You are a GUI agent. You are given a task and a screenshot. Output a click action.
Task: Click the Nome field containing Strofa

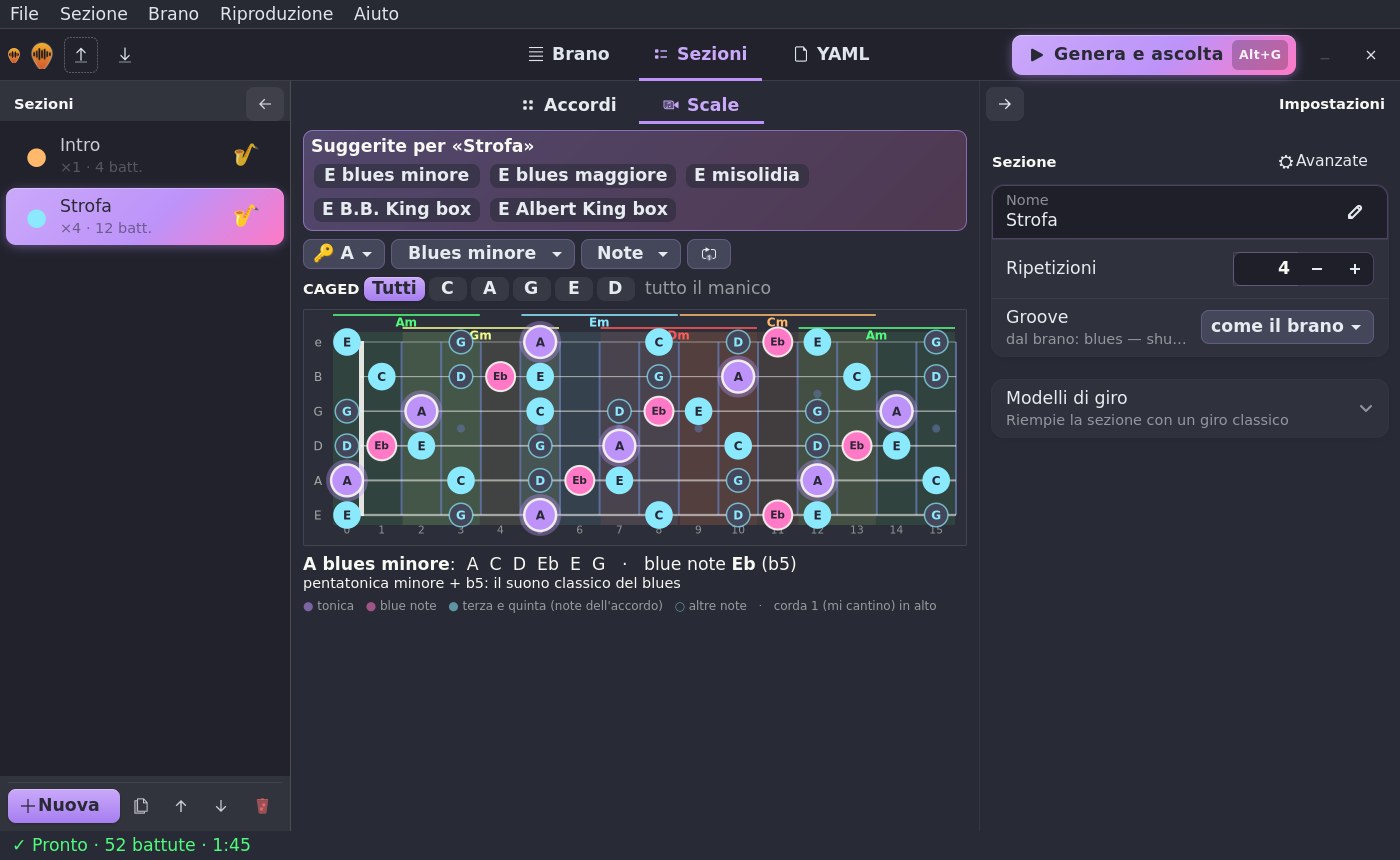pyautogui.click(x=1190, y=212)
